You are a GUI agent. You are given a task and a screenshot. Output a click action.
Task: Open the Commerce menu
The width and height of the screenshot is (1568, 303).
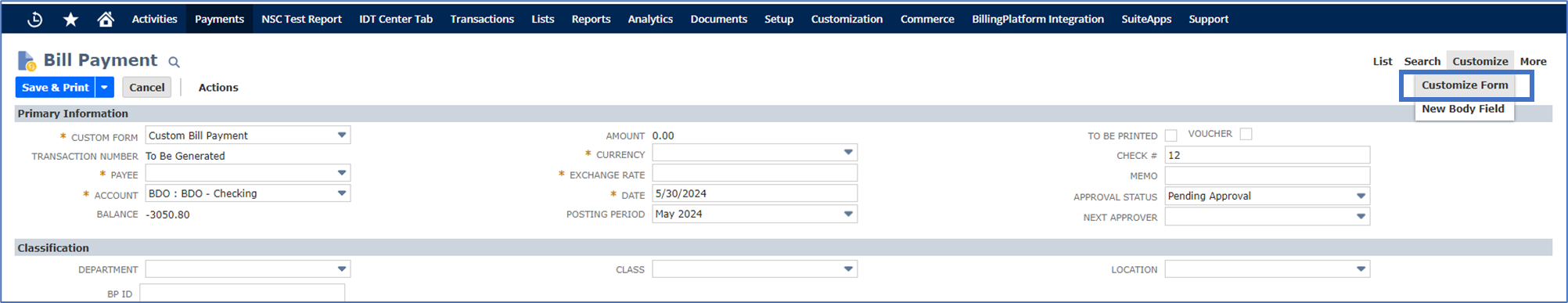[x=927, y=19]
